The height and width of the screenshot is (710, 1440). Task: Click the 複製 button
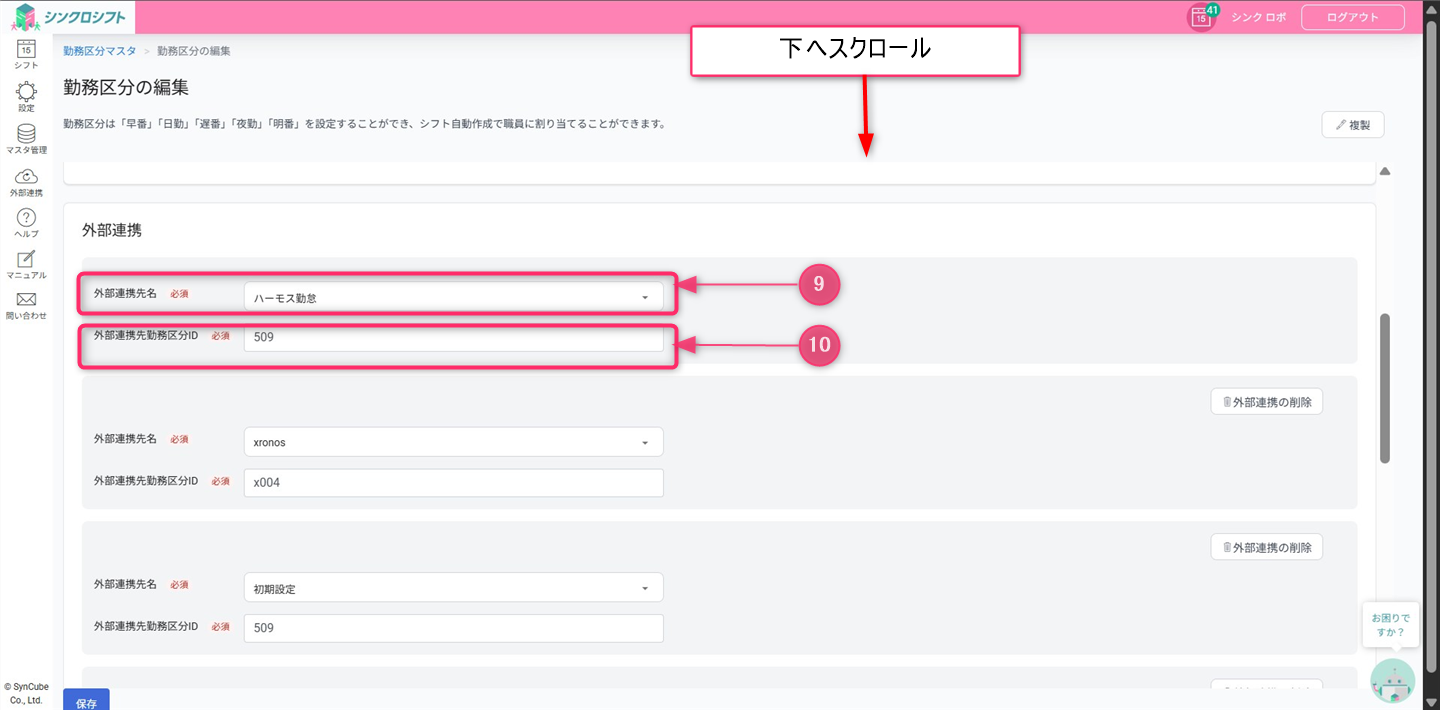tap(1353, 125)
